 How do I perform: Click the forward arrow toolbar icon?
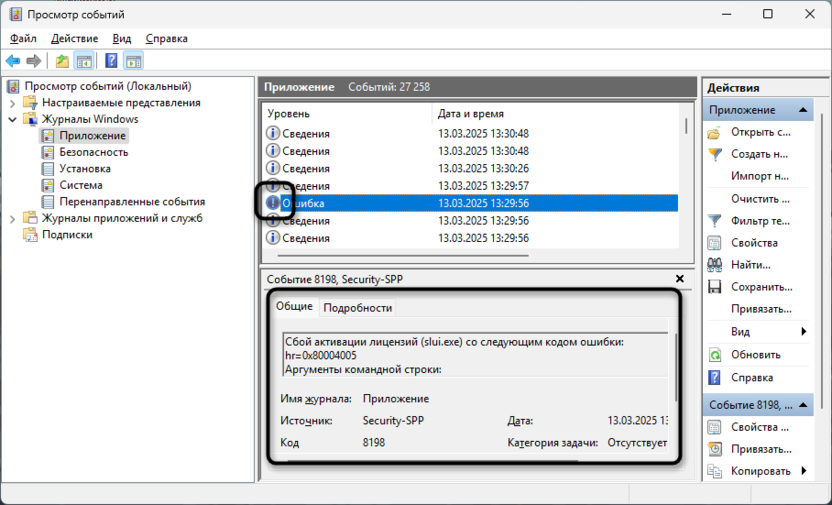point(33,61)
